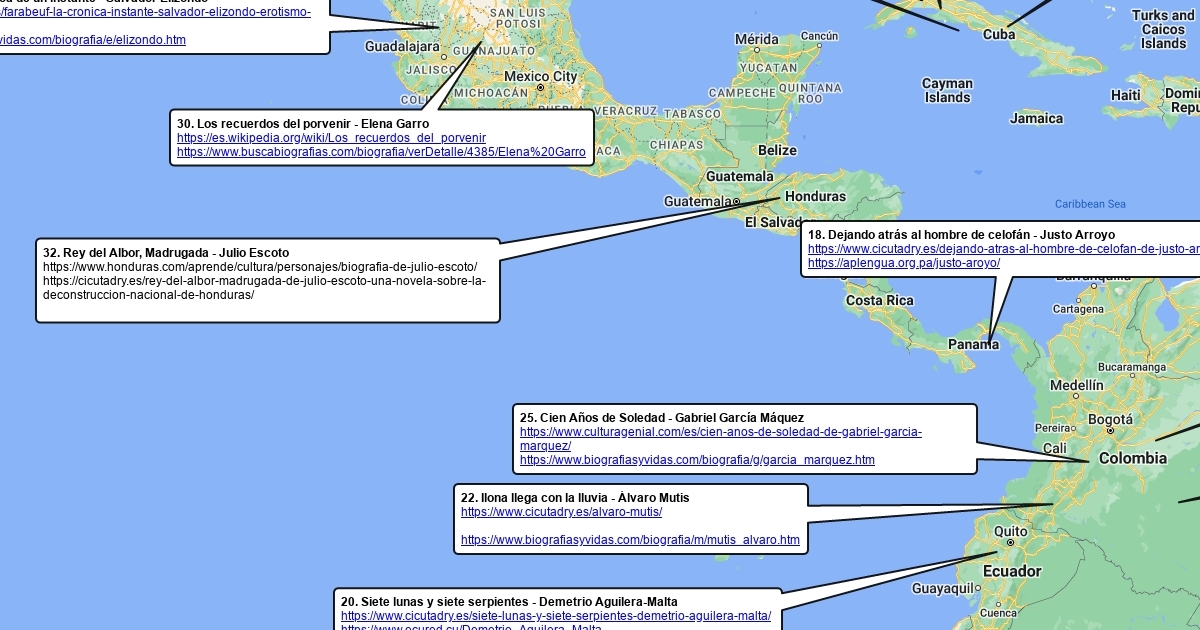Click the Veracruz state label
The image size is (1200, 630).
pyautogui.click(x=625, y=110)
